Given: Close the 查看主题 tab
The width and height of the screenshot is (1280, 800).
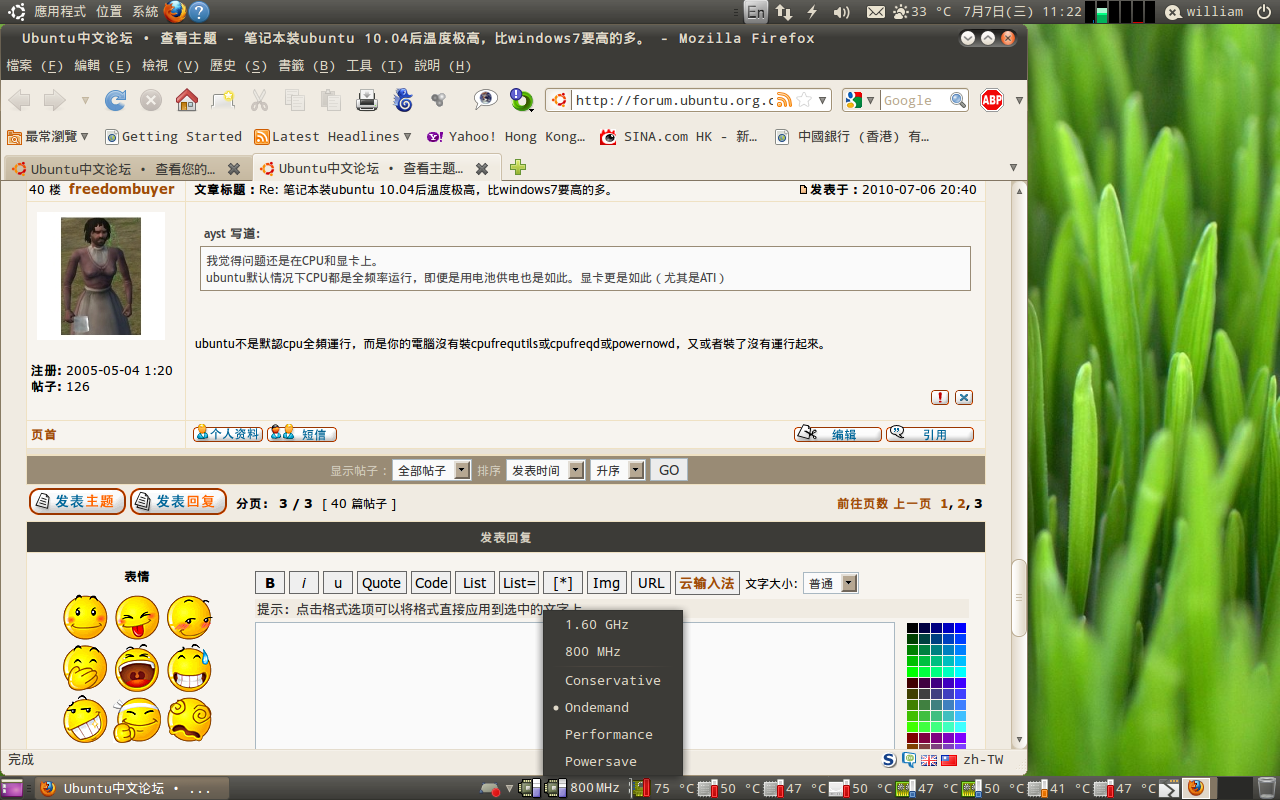Looking at the screenshot, I should [482, 169].
